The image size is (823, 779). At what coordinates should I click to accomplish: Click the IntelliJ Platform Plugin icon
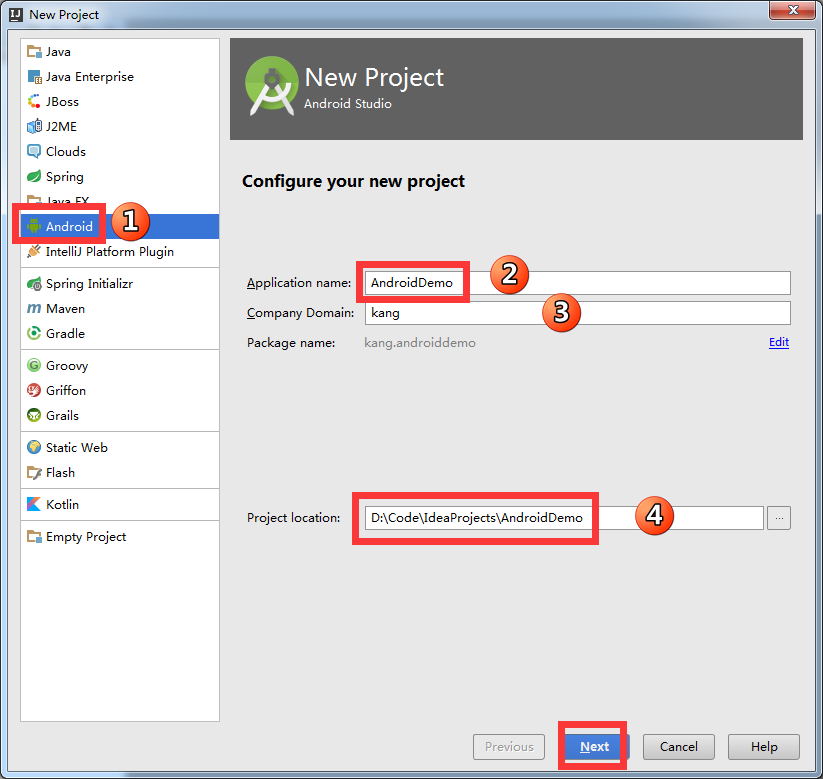(34, 251)
